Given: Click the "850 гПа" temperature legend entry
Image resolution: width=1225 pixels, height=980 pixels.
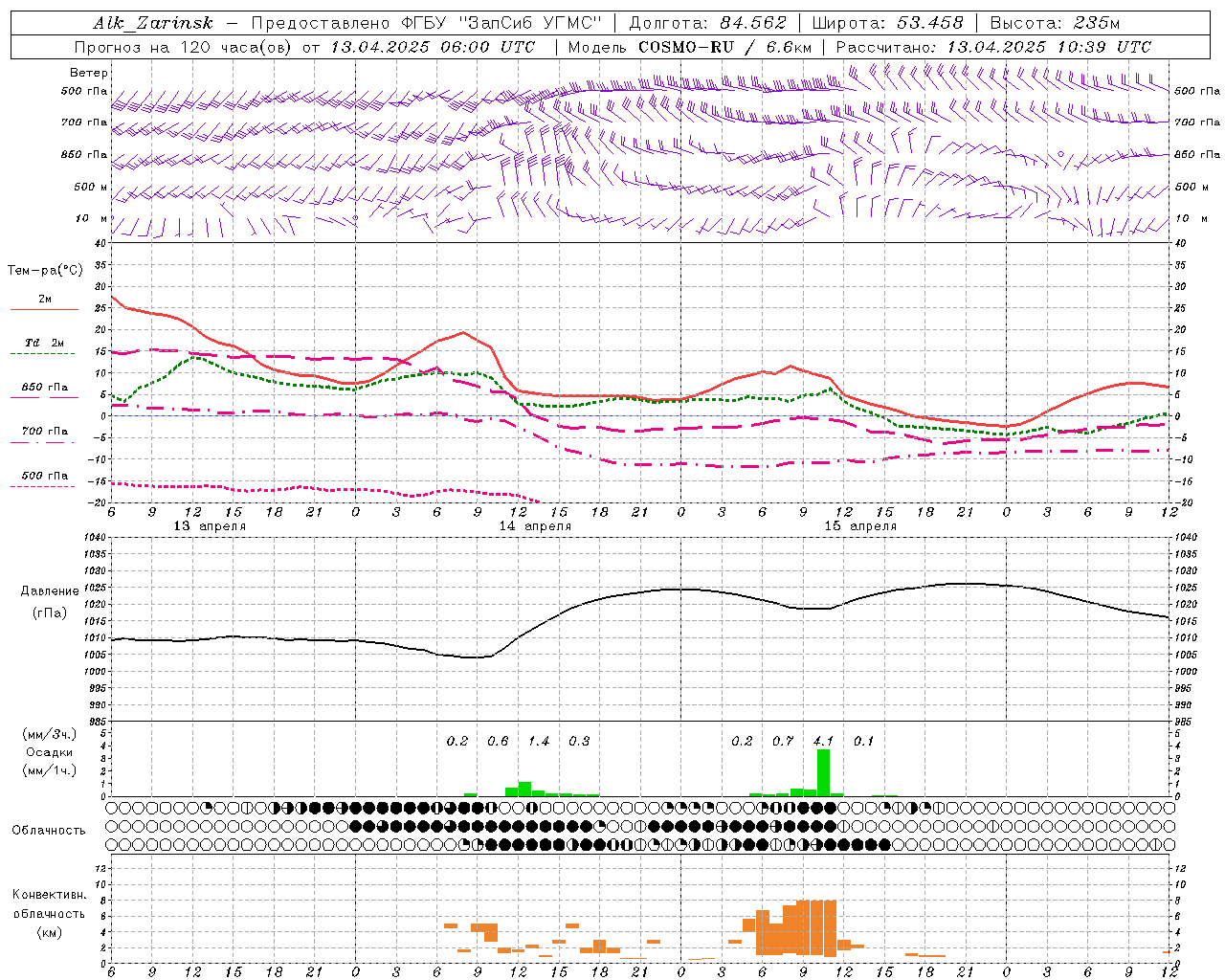Looking at the screenshot, I should [x=44, y=388].
